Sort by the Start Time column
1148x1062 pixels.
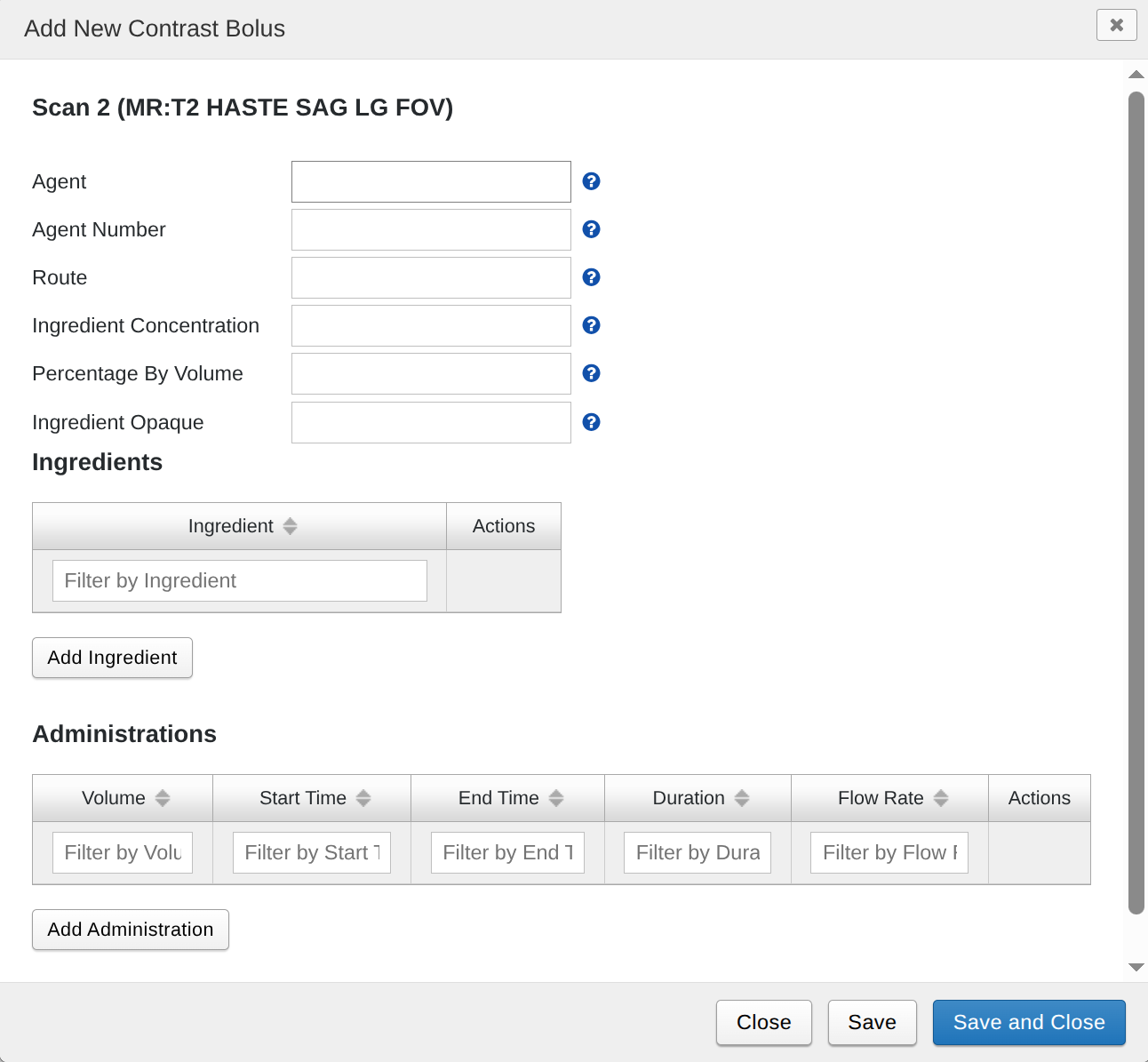313,798
